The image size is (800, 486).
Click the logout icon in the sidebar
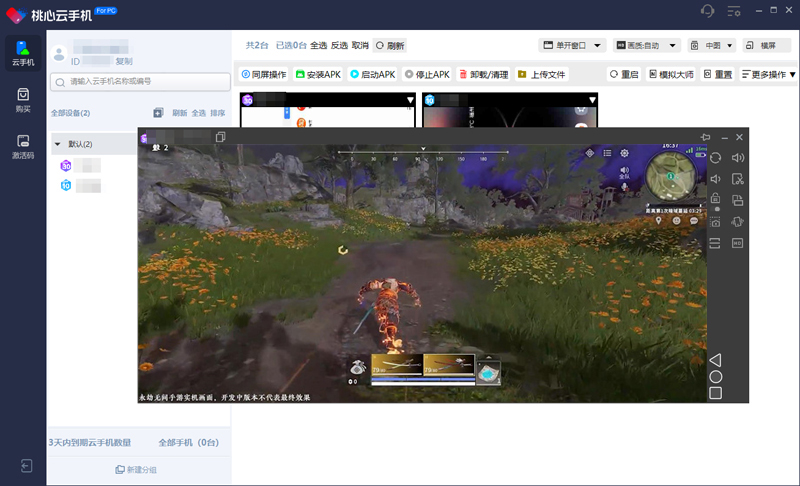27,466
